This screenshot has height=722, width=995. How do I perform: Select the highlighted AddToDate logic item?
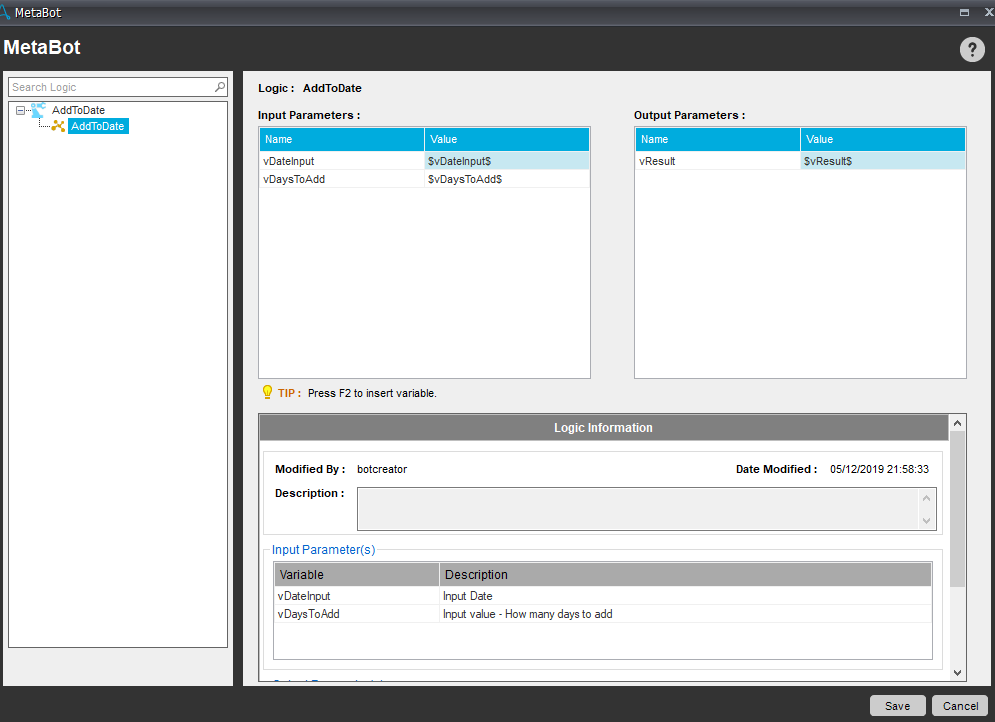[98, 126]
